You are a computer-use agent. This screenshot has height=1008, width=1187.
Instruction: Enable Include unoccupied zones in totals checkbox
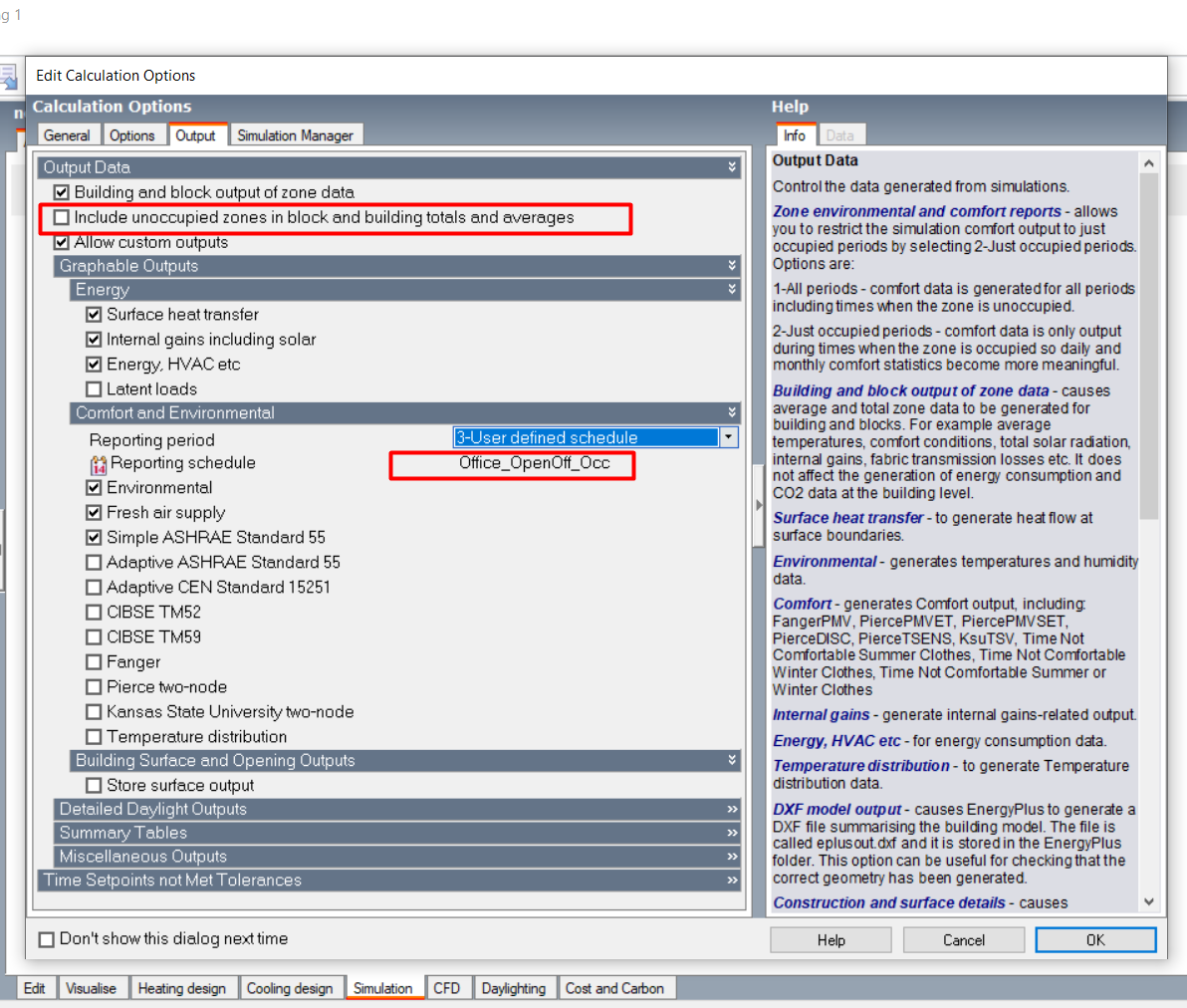coord(62,217)
